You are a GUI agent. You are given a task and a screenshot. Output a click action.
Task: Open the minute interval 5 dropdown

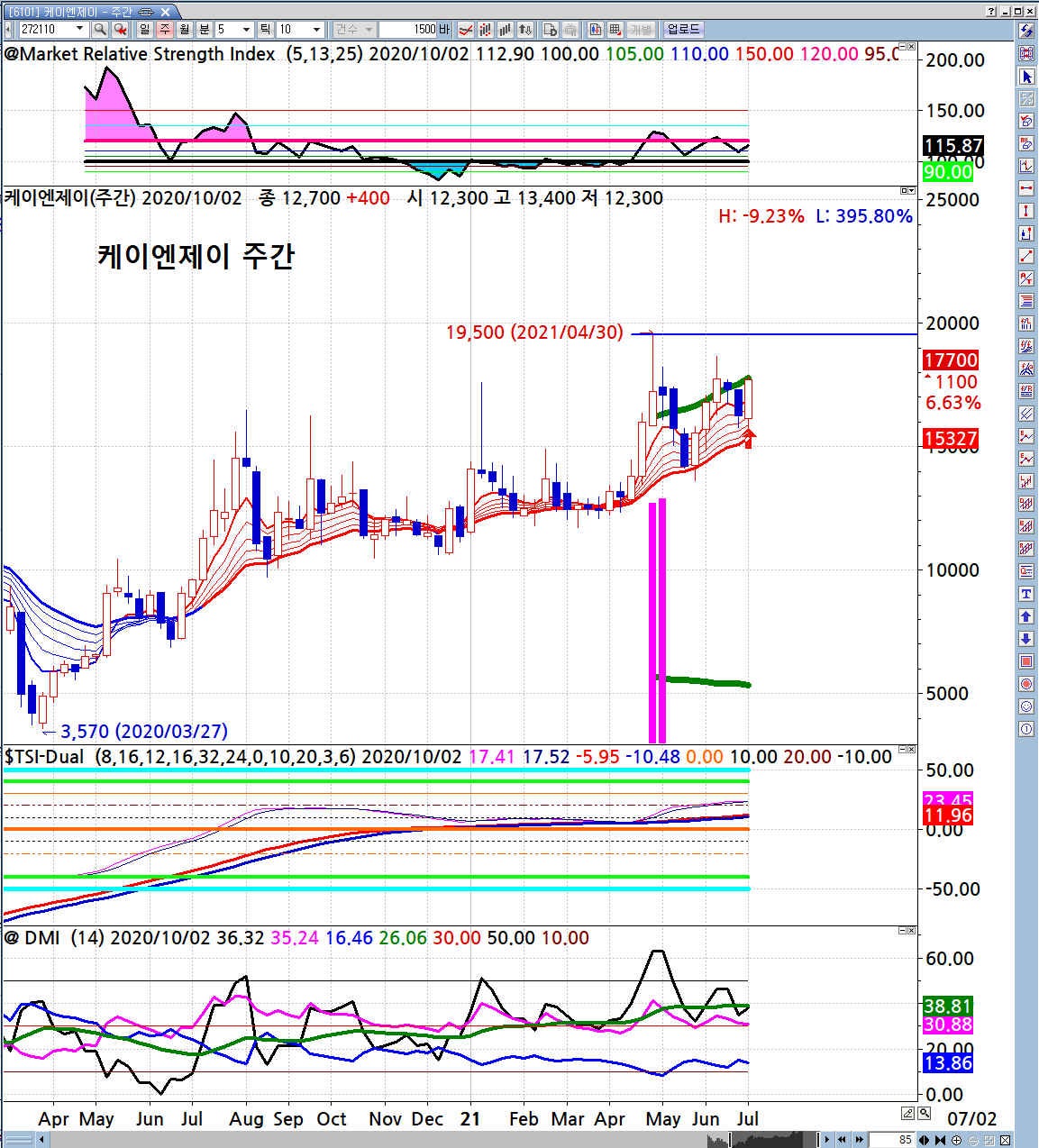click(246, 29)
